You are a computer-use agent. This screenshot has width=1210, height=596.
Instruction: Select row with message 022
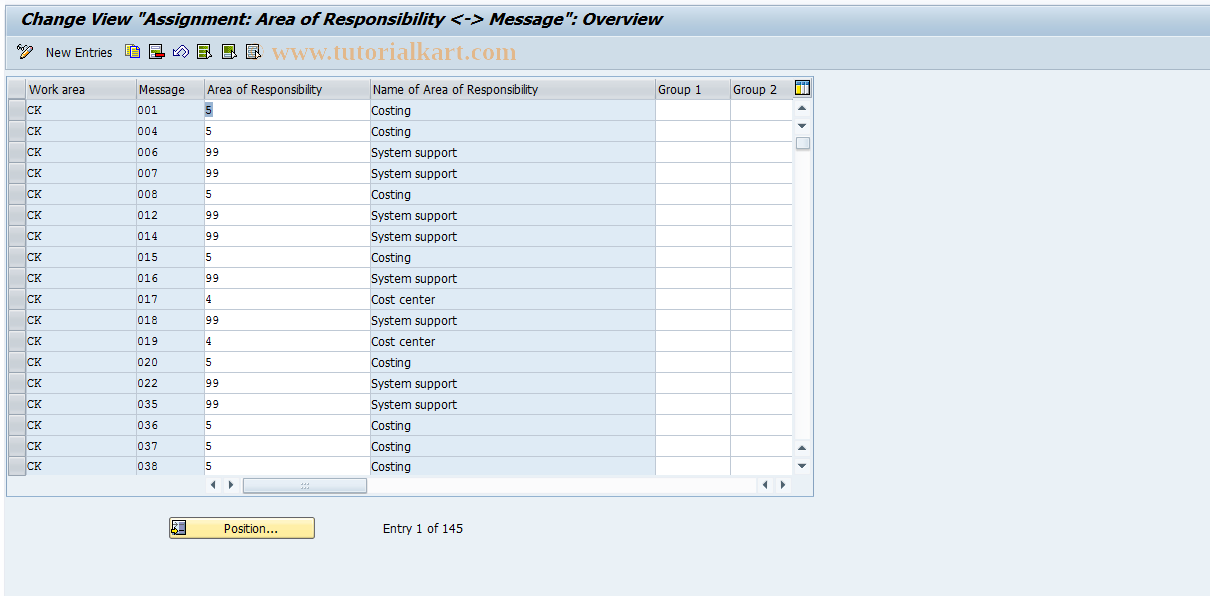(x=17, y=383)
